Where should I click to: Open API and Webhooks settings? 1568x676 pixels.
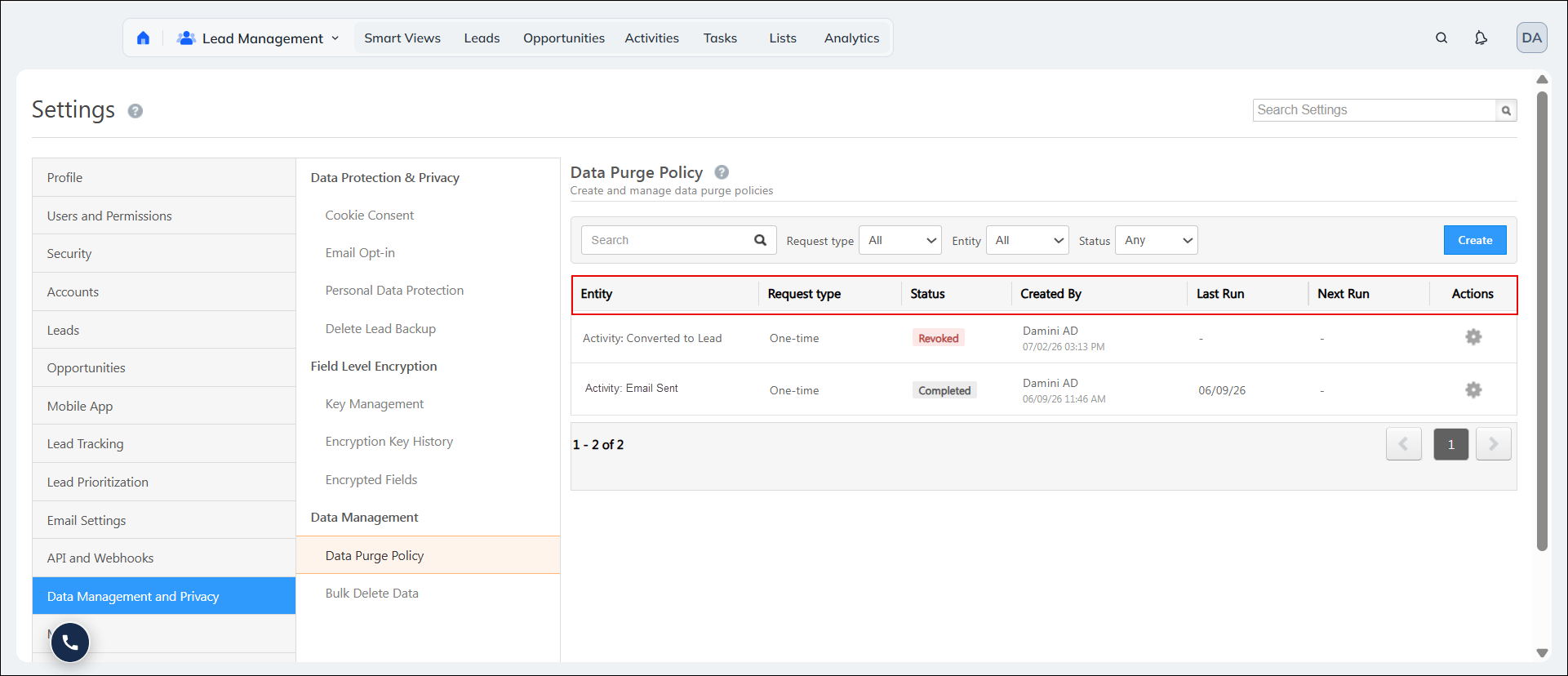pos(164,558)
